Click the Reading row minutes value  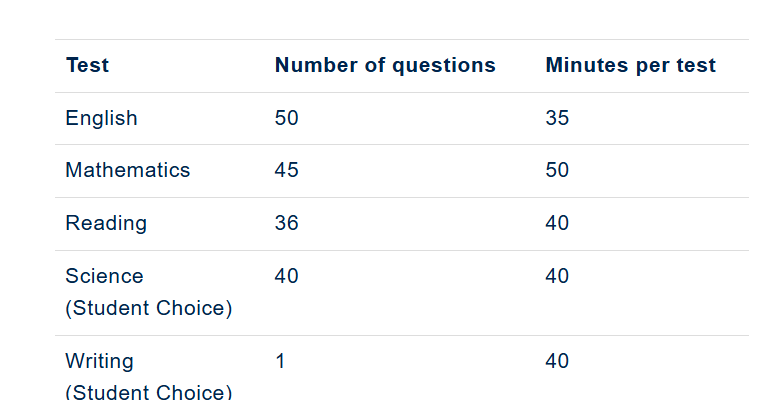pyautogui.click(x=557, y=223)
